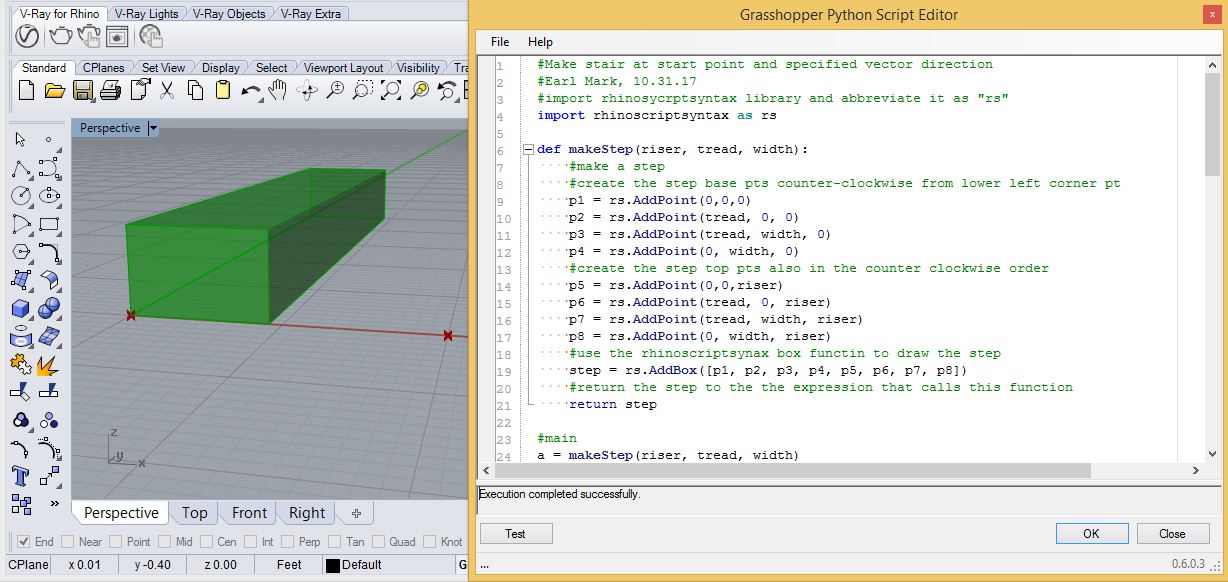Select the Rotate view tool
Viewport: 1228px width, 582px height.
click(x=307, y=91)
